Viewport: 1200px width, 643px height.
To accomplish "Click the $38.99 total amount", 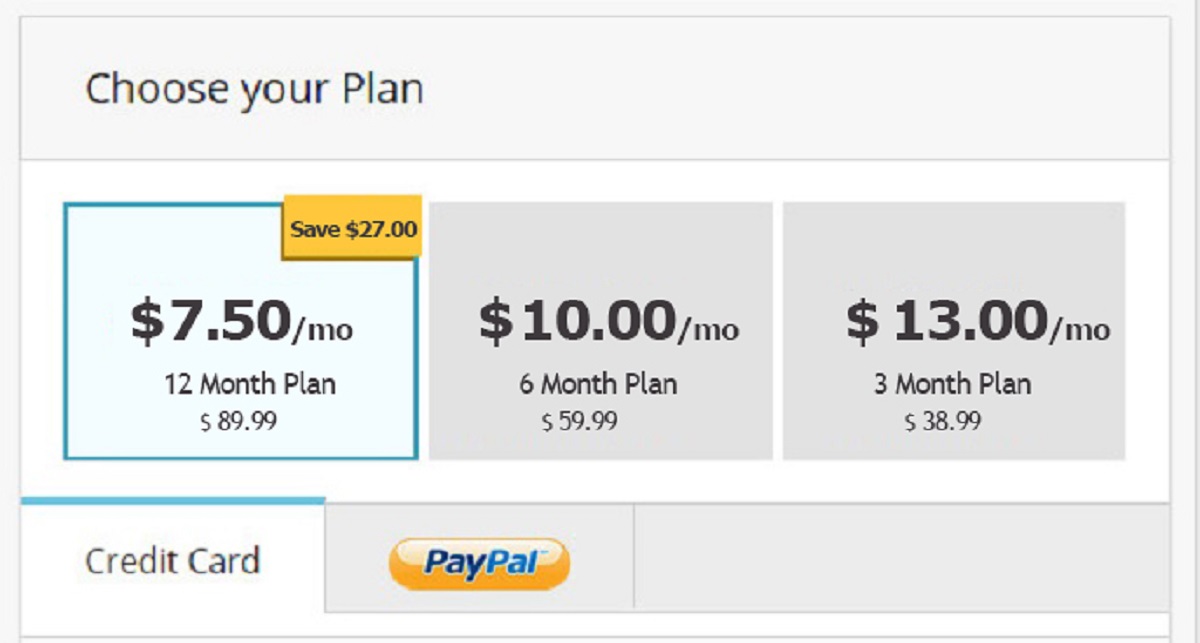I will click(x=943, y=421).
